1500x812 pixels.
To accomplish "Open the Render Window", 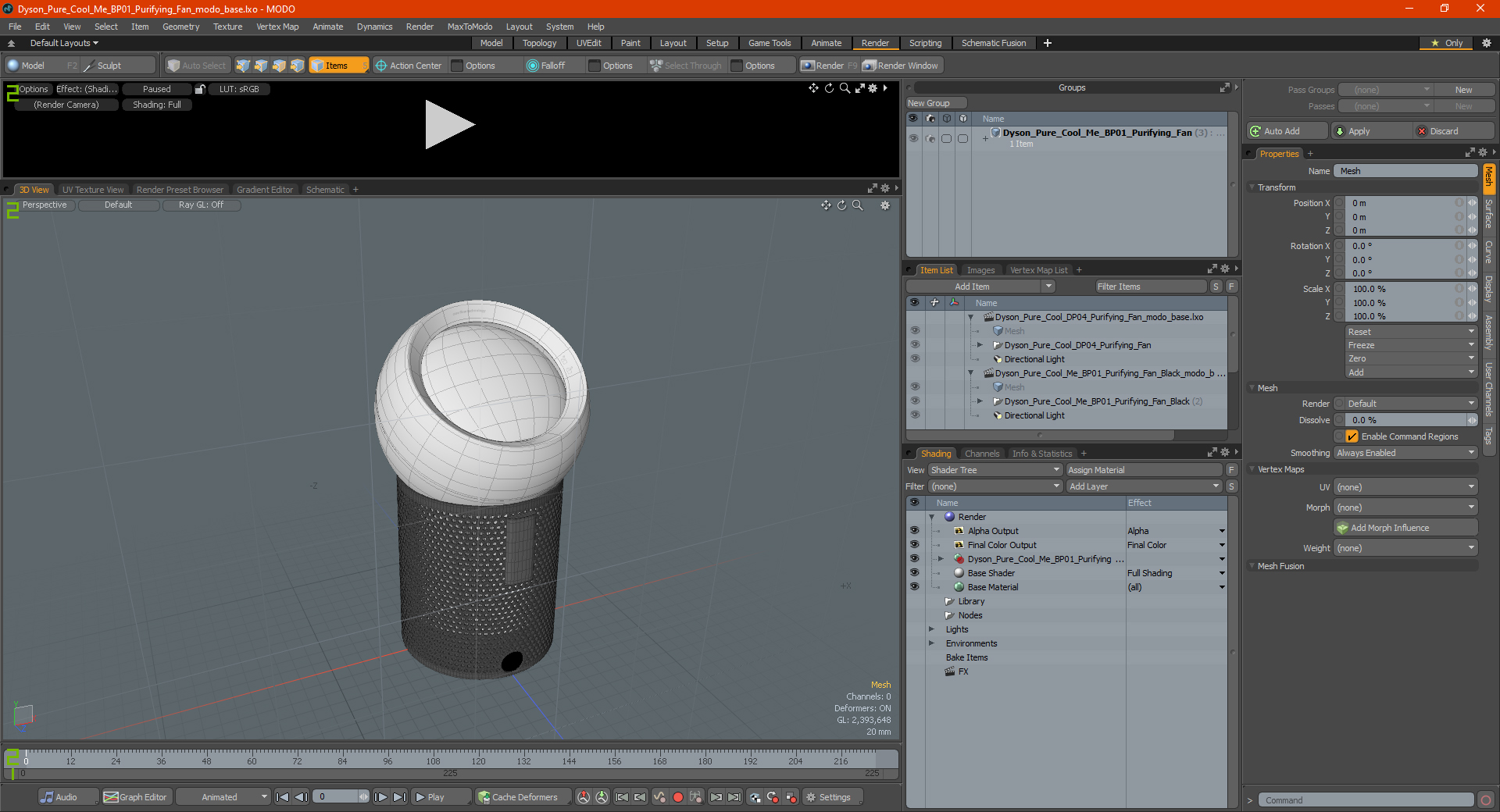I will (901, 66).
